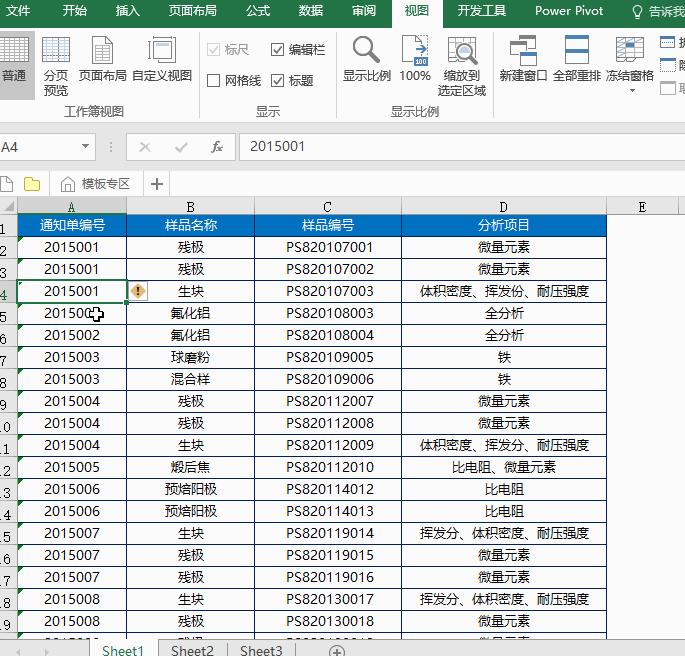Open the Page Layout (页面布局) ribbon tab
685x656 pixels.
click(x=193, y=11)
